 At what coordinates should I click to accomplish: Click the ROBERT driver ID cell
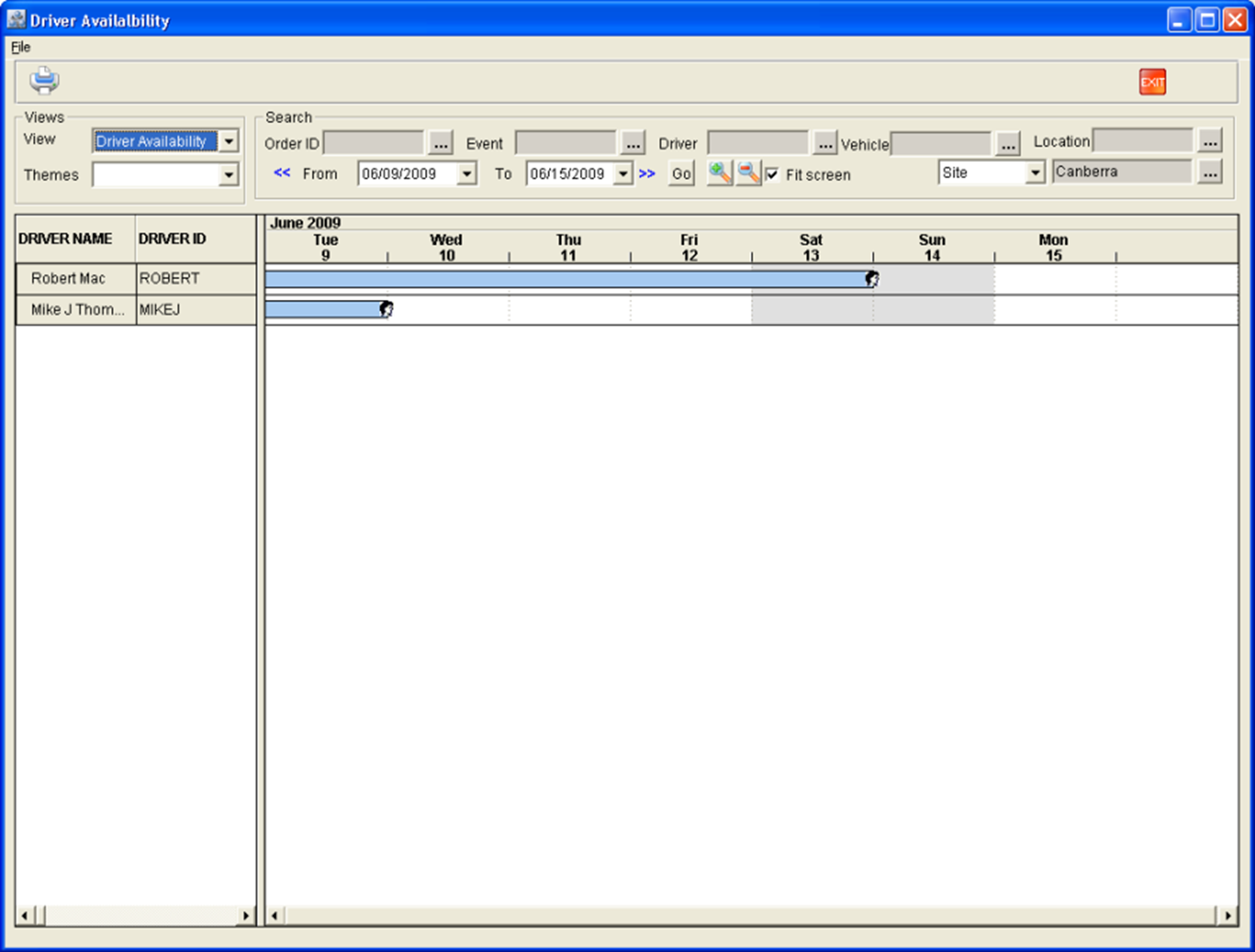click(196, 279)
